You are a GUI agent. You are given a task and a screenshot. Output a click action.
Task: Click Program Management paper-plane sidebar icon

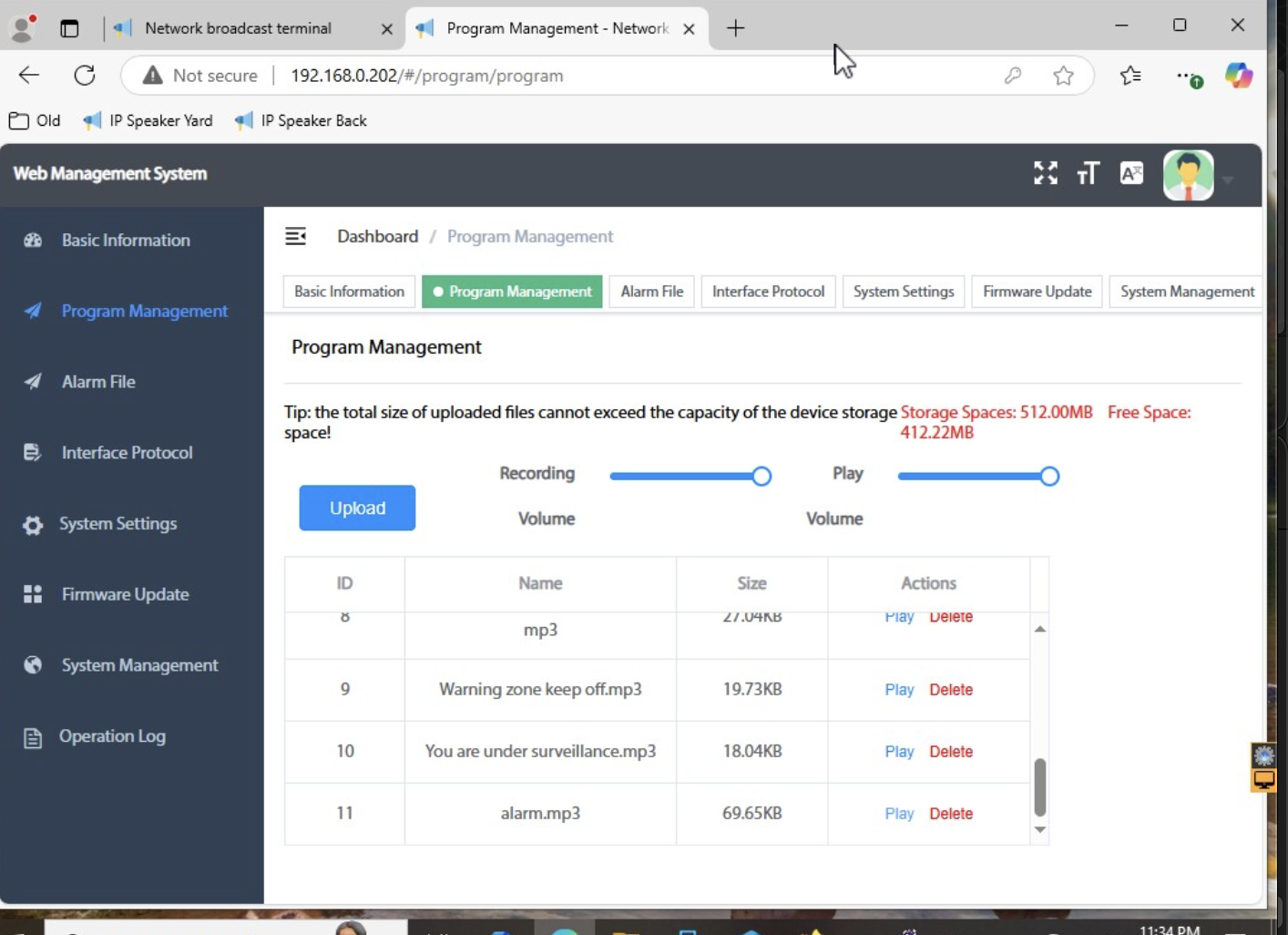click(33, 311)
